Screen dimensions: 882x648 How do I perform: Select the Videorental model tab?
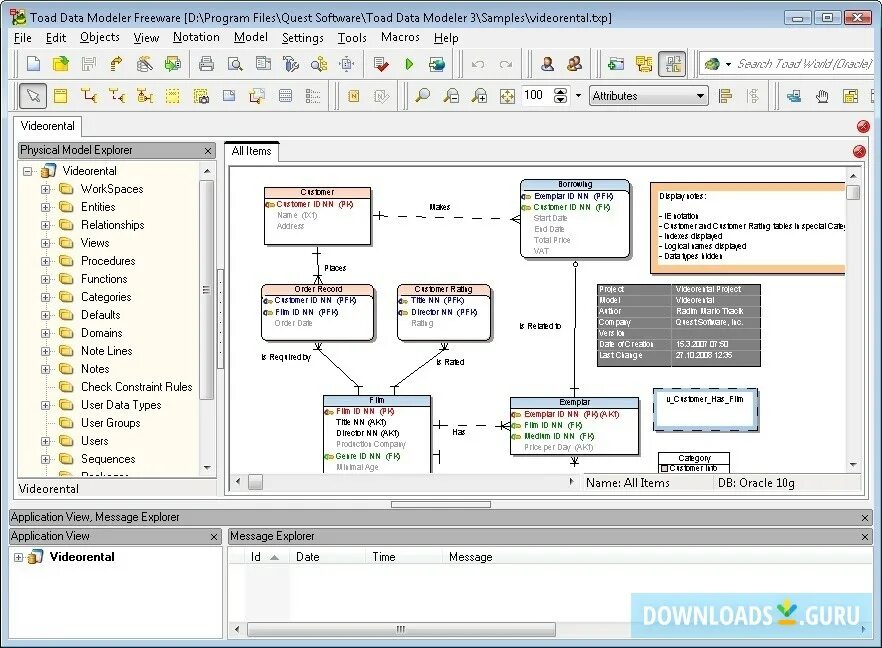tap(48, 127)
